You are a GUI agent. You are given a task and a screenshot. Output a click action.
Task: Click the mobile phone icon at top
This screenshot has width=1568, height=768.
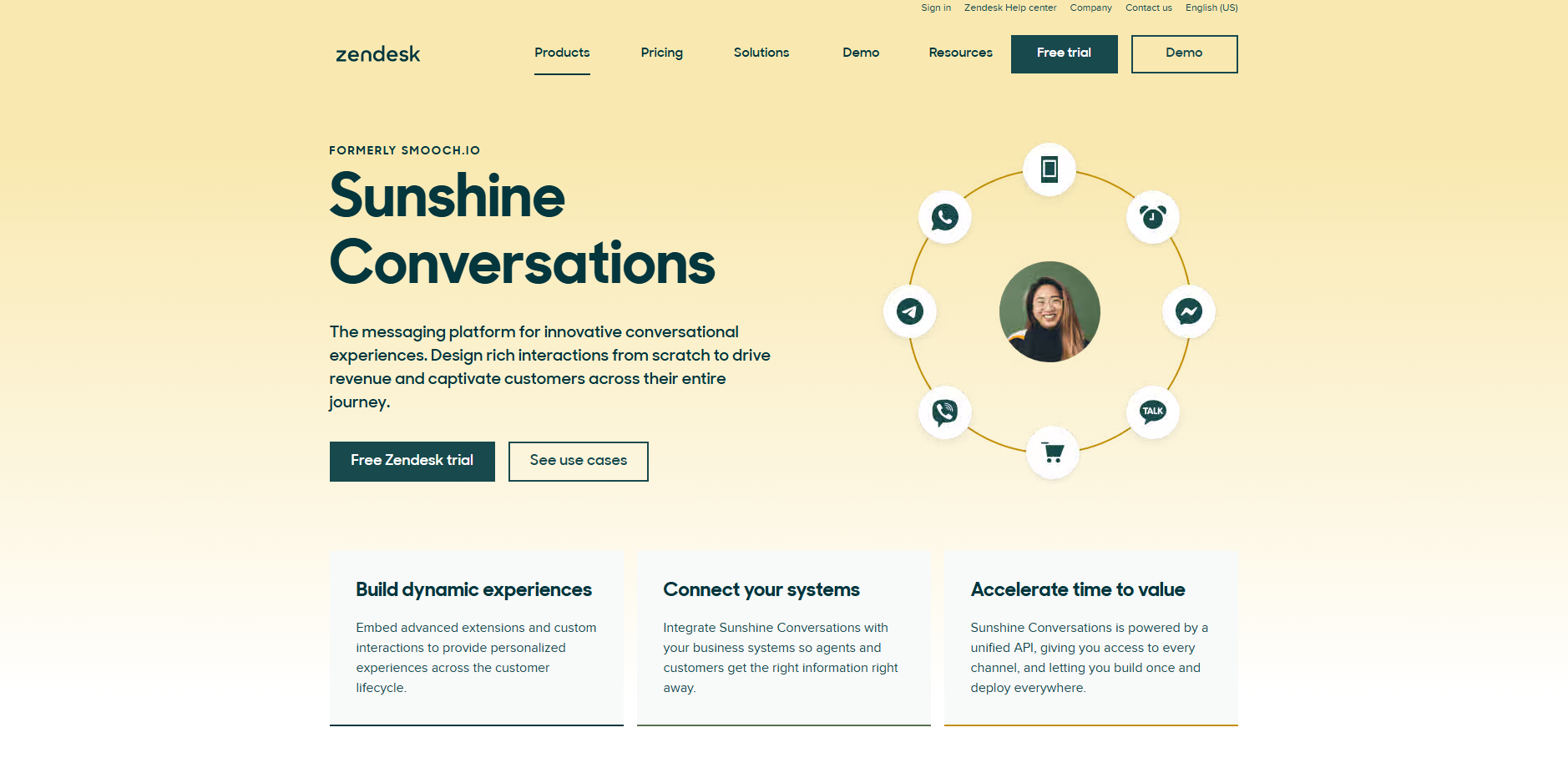(1050, 169)
